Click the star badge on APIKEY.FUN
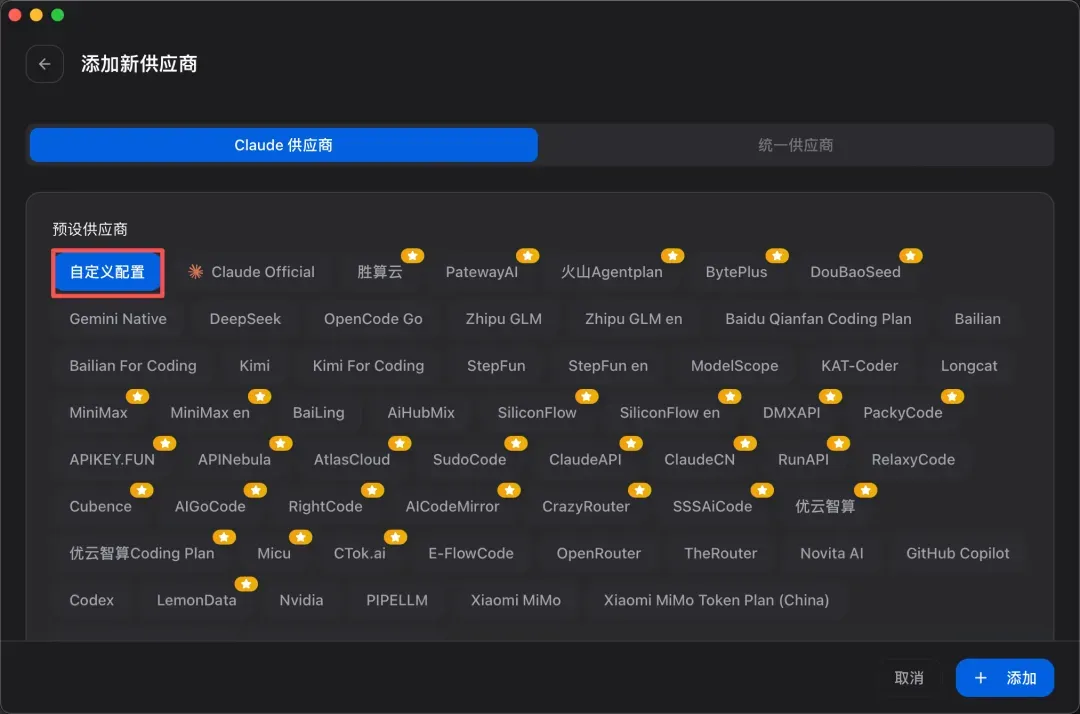This screenshot has width=1080, height=714. [x=165, y=443]
